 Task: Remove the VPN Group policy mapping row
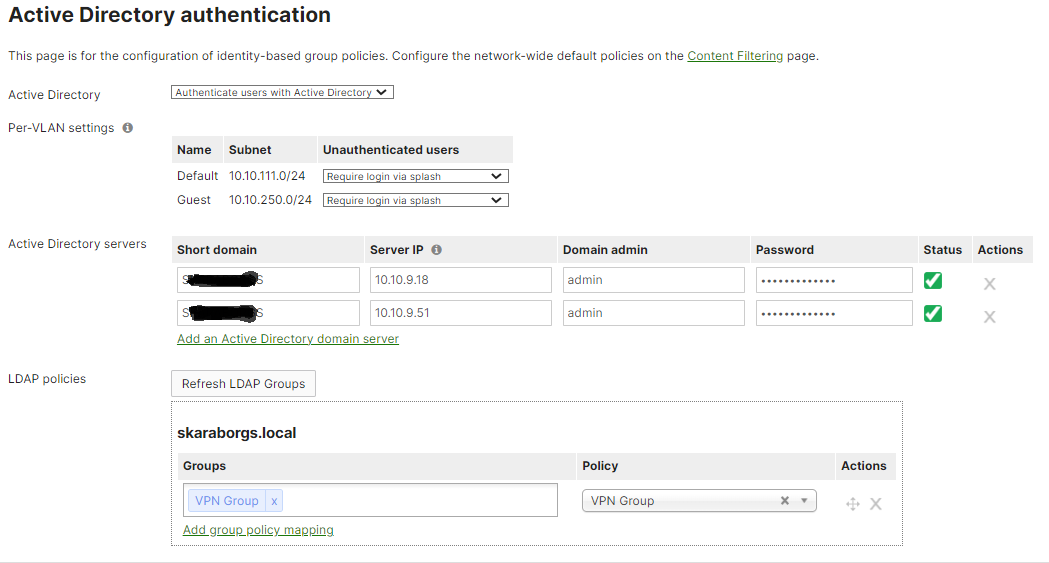tap(876, 504)
